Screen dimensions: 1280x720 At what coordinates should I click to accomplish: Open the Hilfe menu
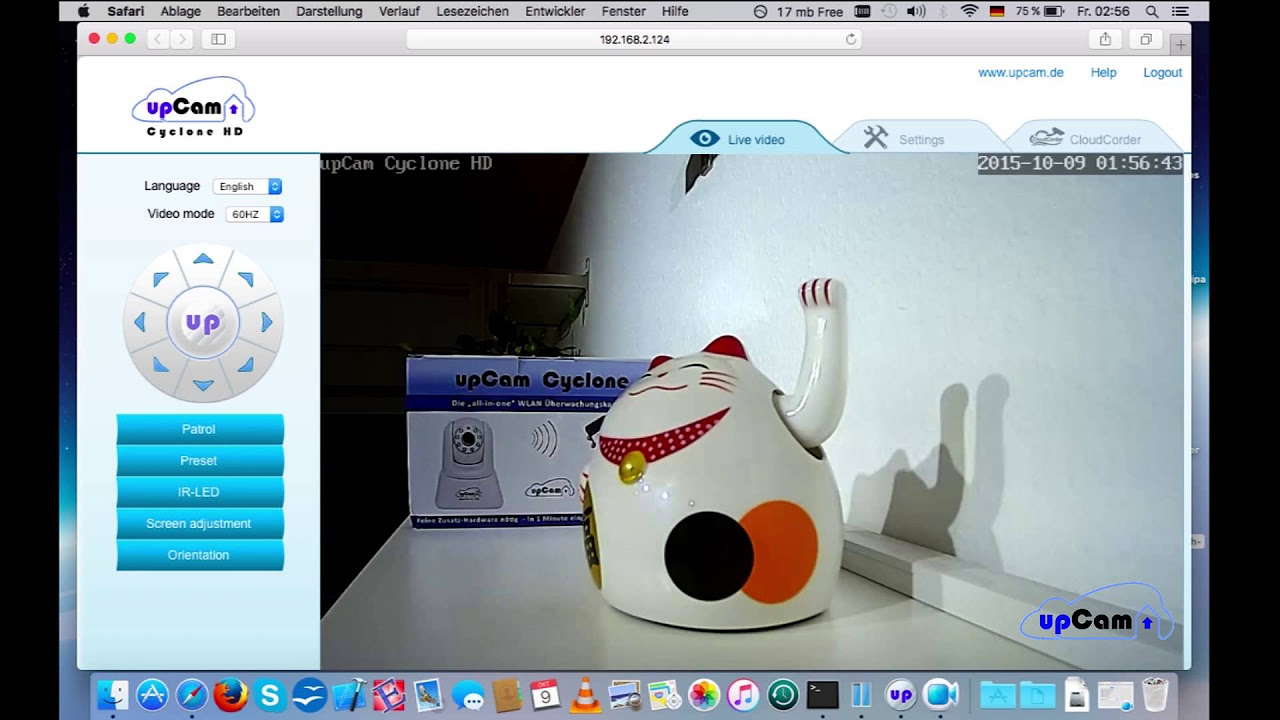[675, 11]
